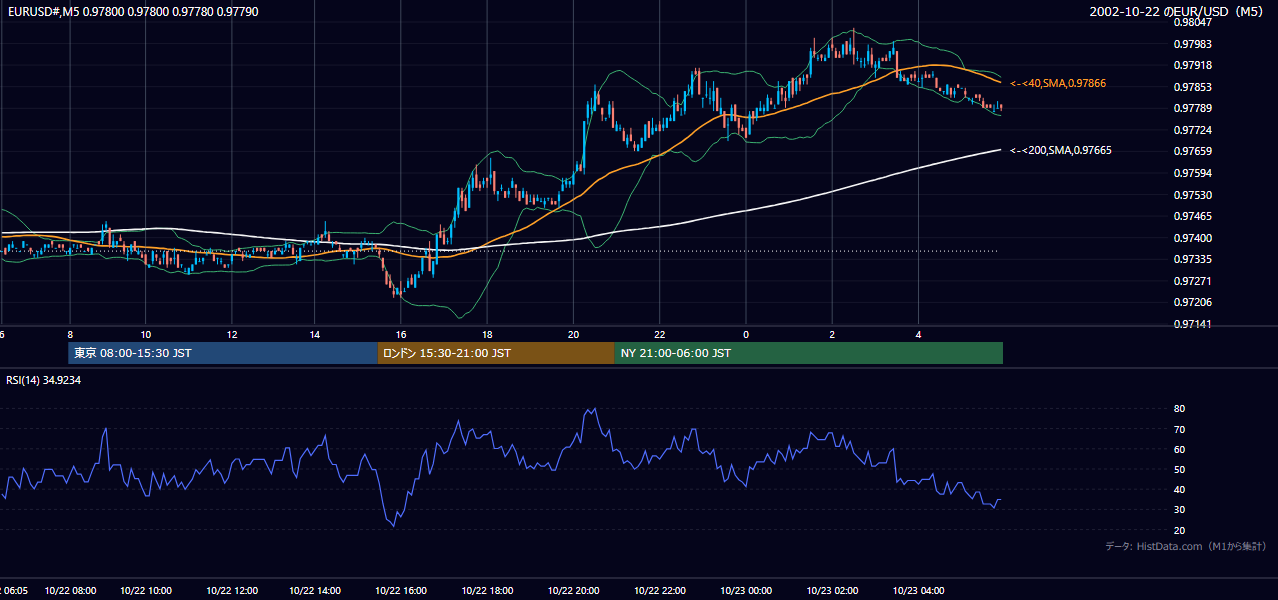Click the RSI(14) 34.9234 indicator label
The width and height of the screenshot is (1278, 600).
(x=43, y=380)
